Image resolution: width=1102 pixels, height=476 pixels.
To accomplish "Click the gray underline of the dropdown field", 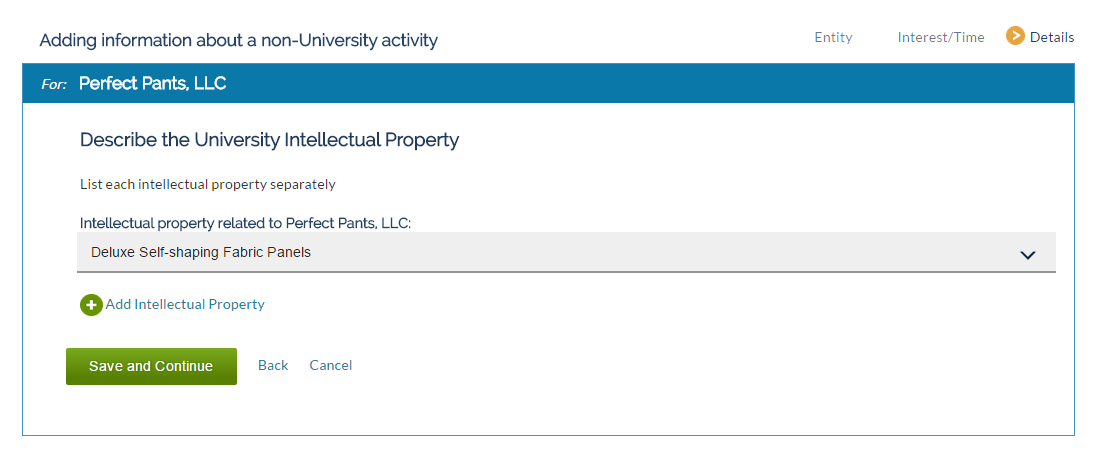I will pyautogui.click(x=566, y=271).
